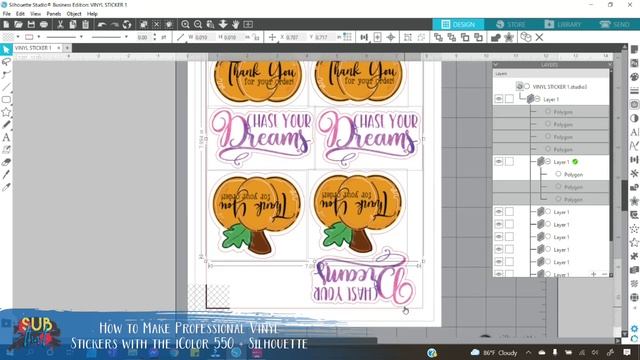640x360 pixels.
Task: Open Text Style panel from sidebar
Action: click(634, 132)
